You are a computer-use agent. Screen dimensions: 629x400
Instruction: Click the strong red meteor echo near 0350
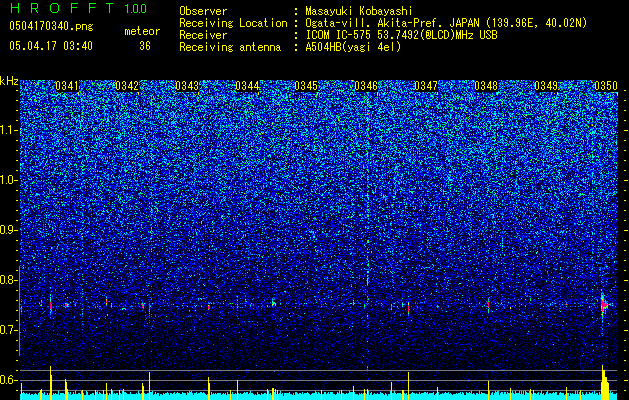[604, 305]
